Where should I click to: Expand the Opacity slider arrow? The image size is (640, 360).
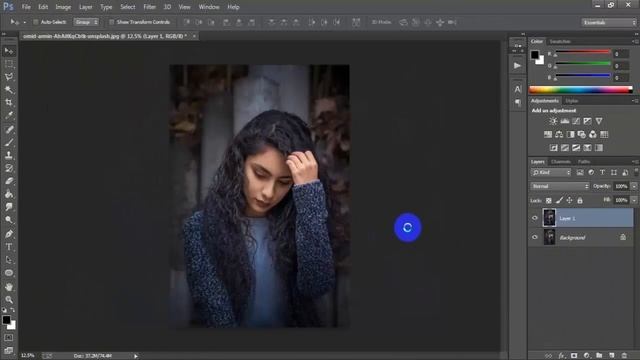click(x=634, y=186)
